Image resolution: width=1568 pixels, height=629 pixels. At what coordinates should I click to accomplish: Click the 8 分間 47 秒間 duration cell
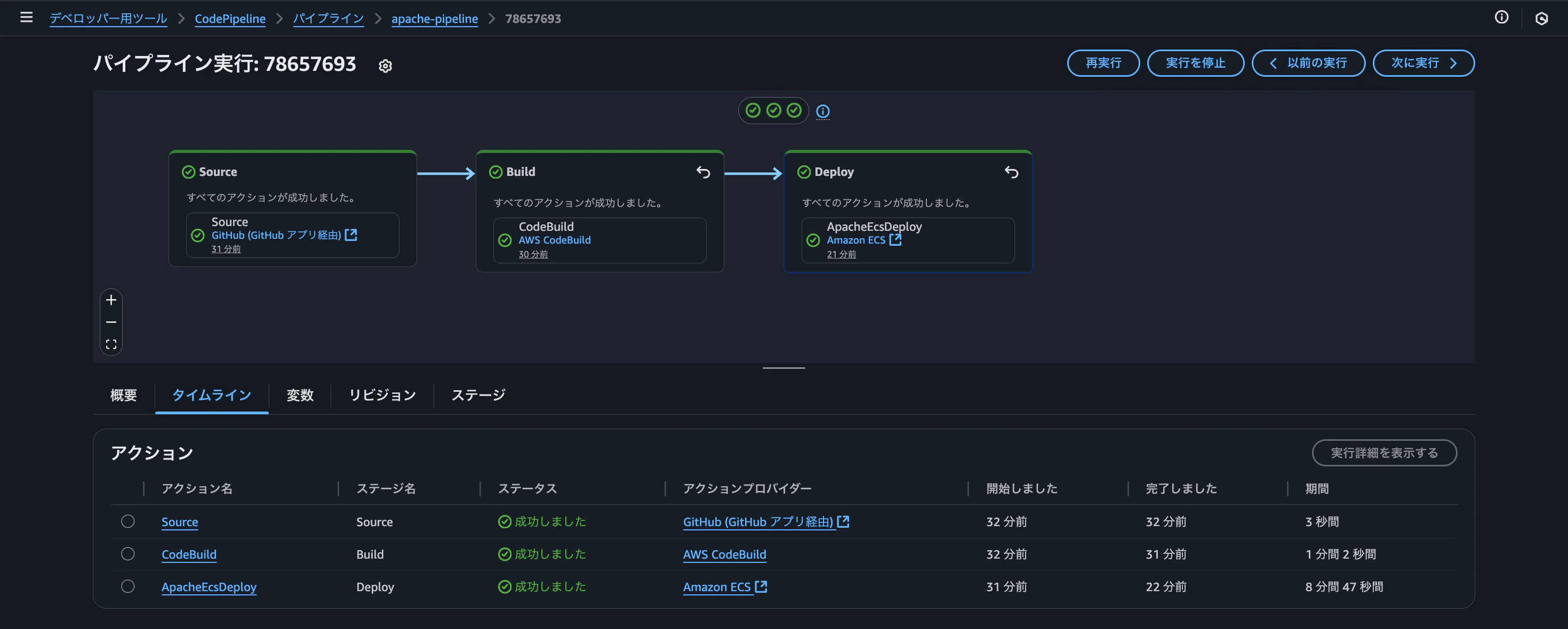pos(1344,587)
